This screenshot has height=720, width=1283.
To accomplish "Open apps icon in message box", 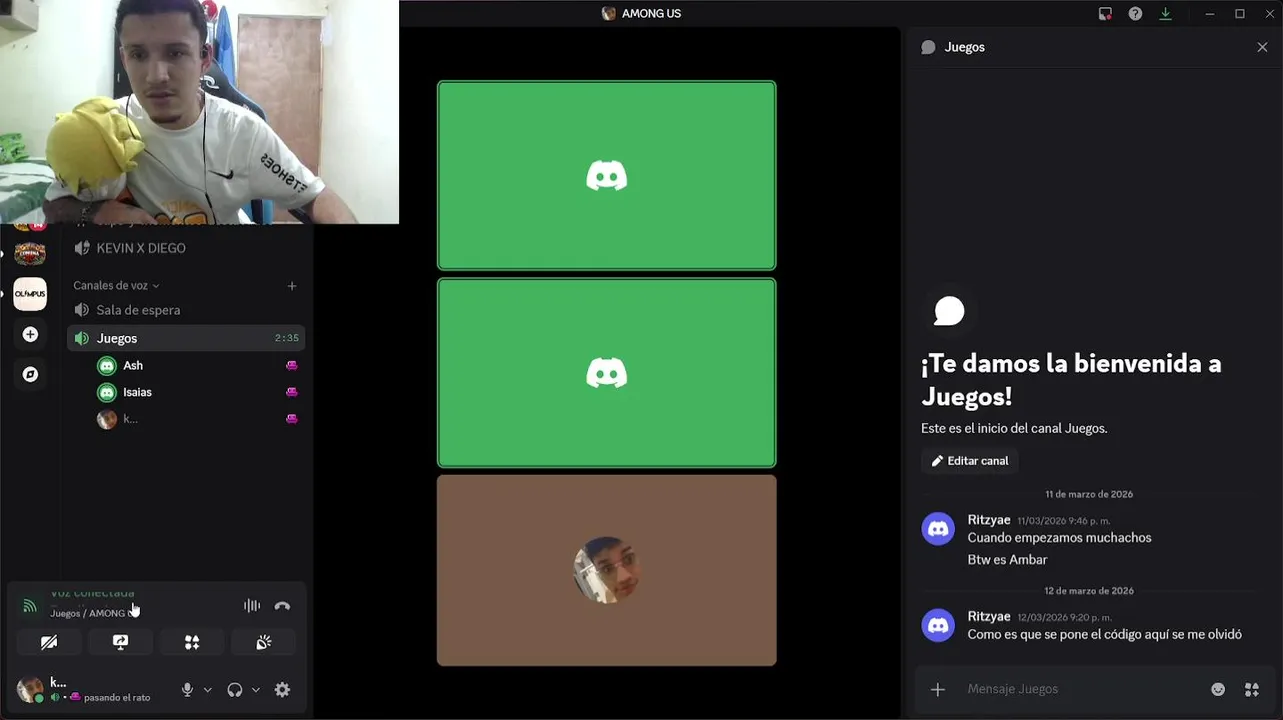I will [x=1251, y=689].
